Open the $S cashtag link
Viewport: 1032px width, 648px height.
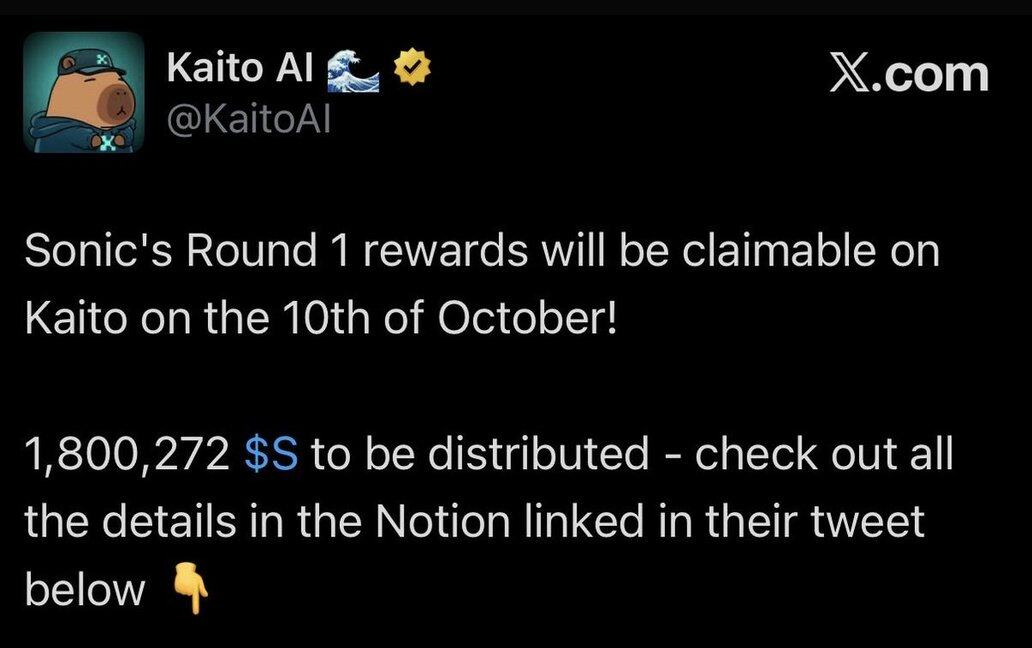coord(271,456)
